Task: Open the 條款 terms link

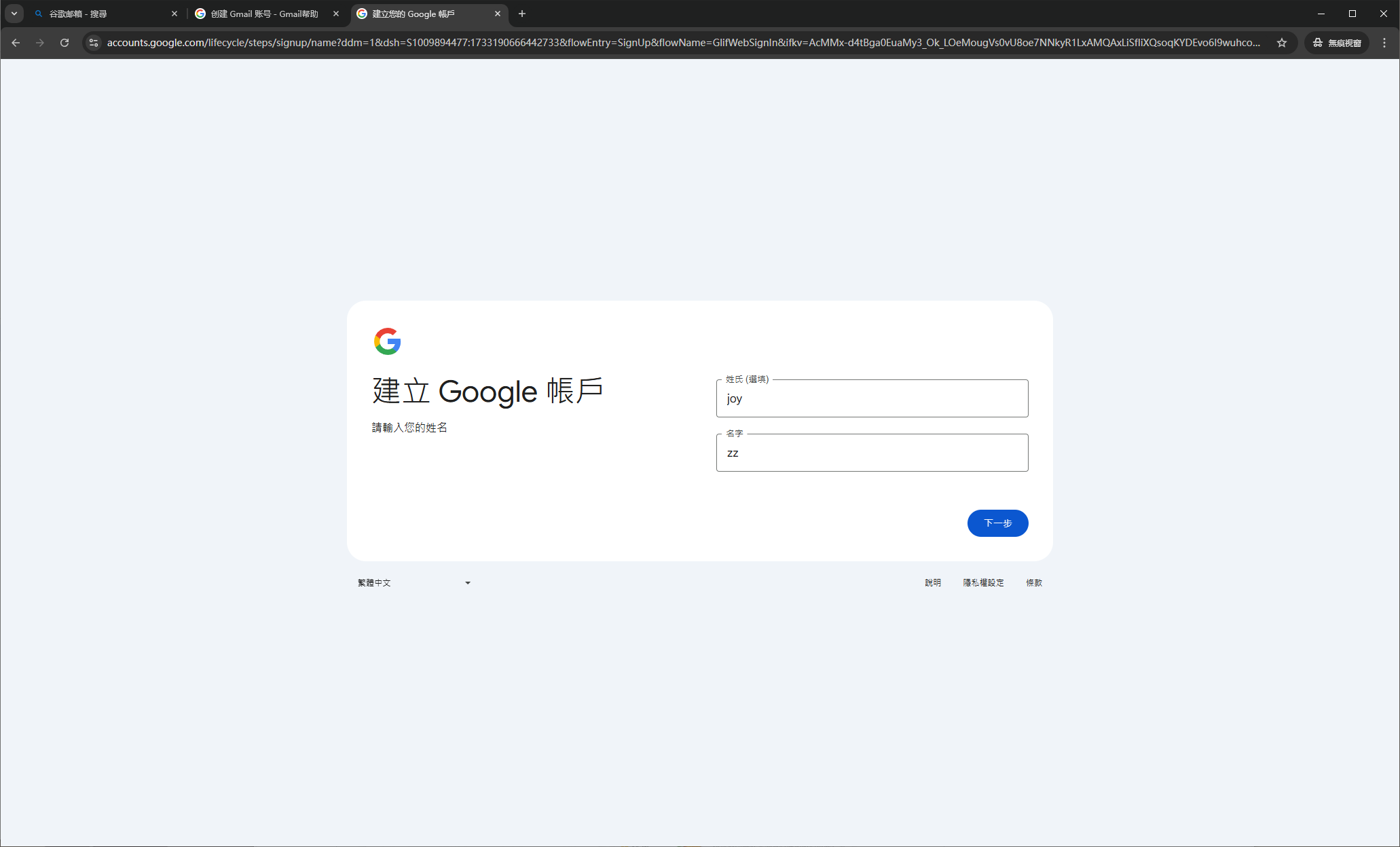Action: pyautogui.click(x=1034, y=583)
